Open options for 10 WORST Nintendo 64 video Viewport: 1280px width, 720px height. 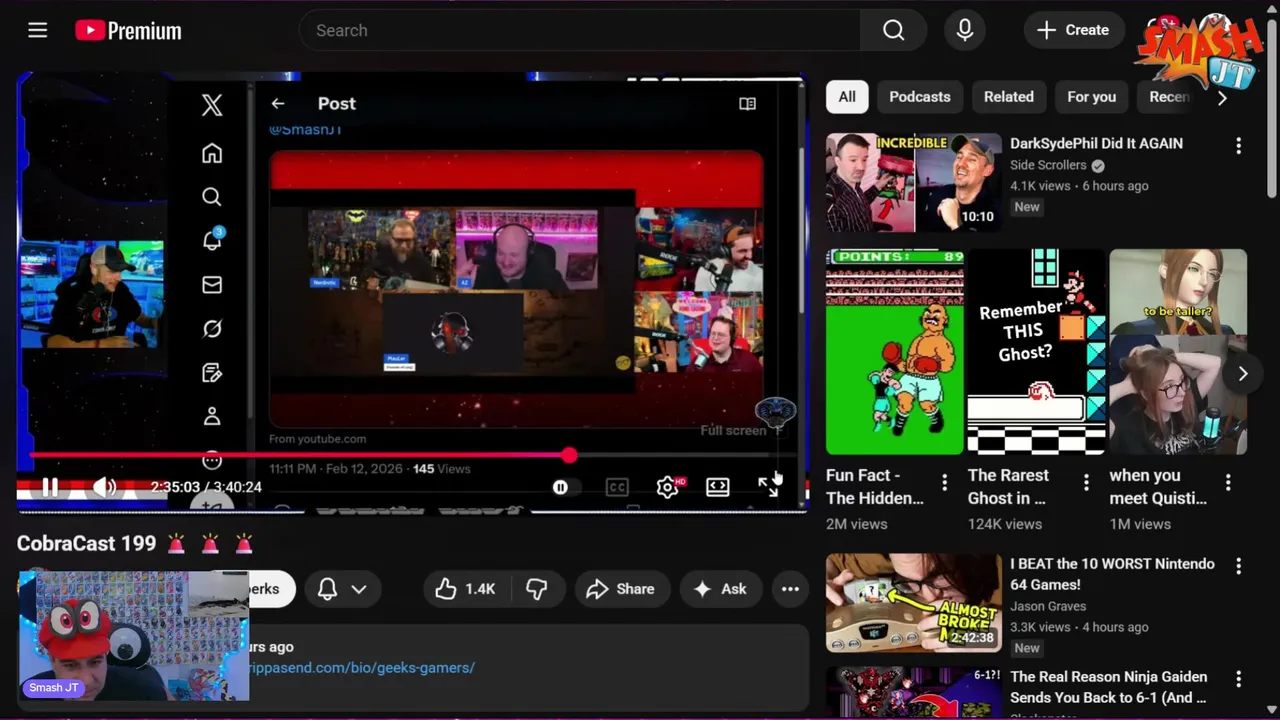click(x=1238, y=566)
